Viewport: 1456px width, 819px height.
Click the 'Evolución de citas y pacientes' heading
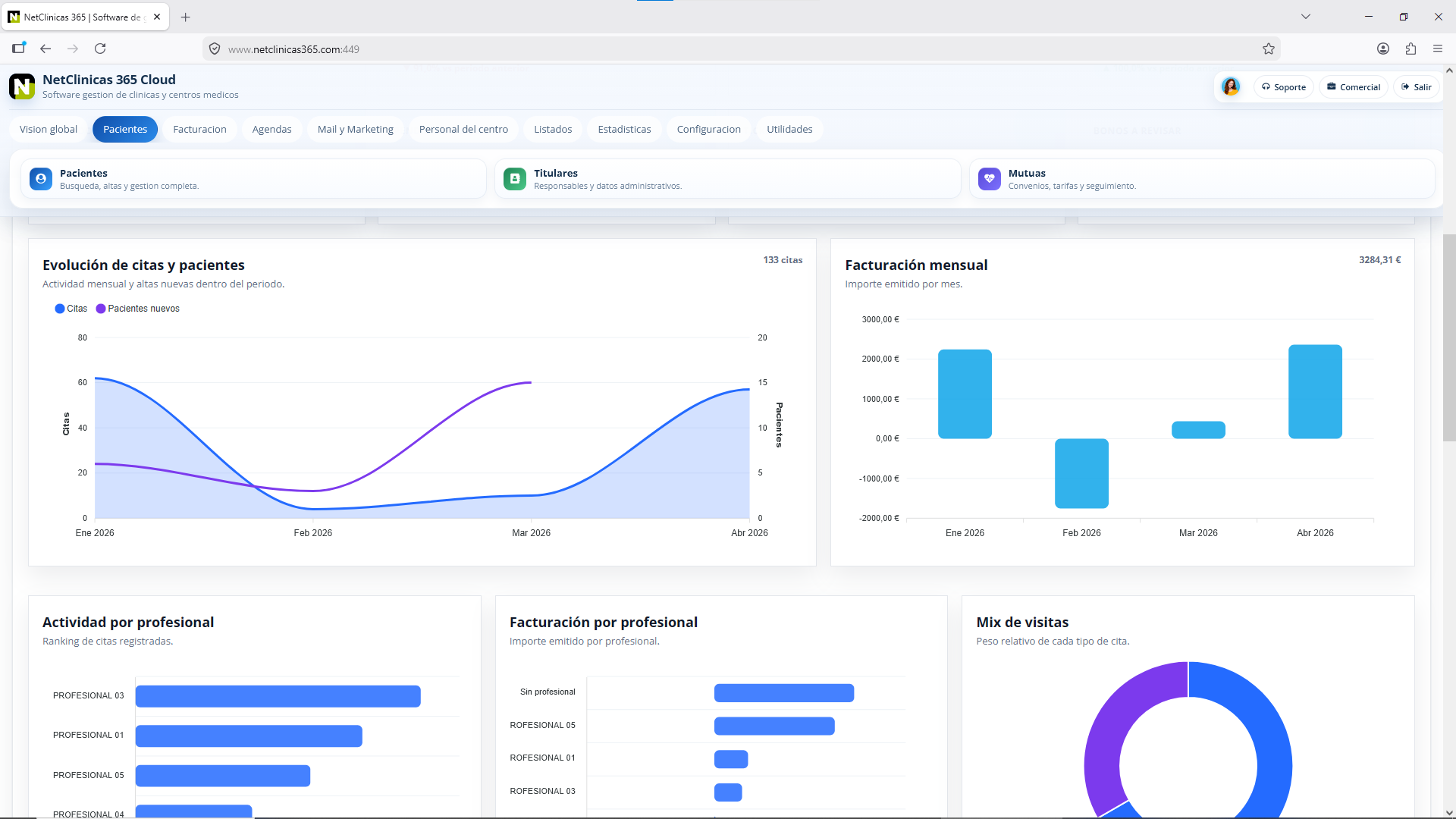pyautogui.click(x=143, y=265)
